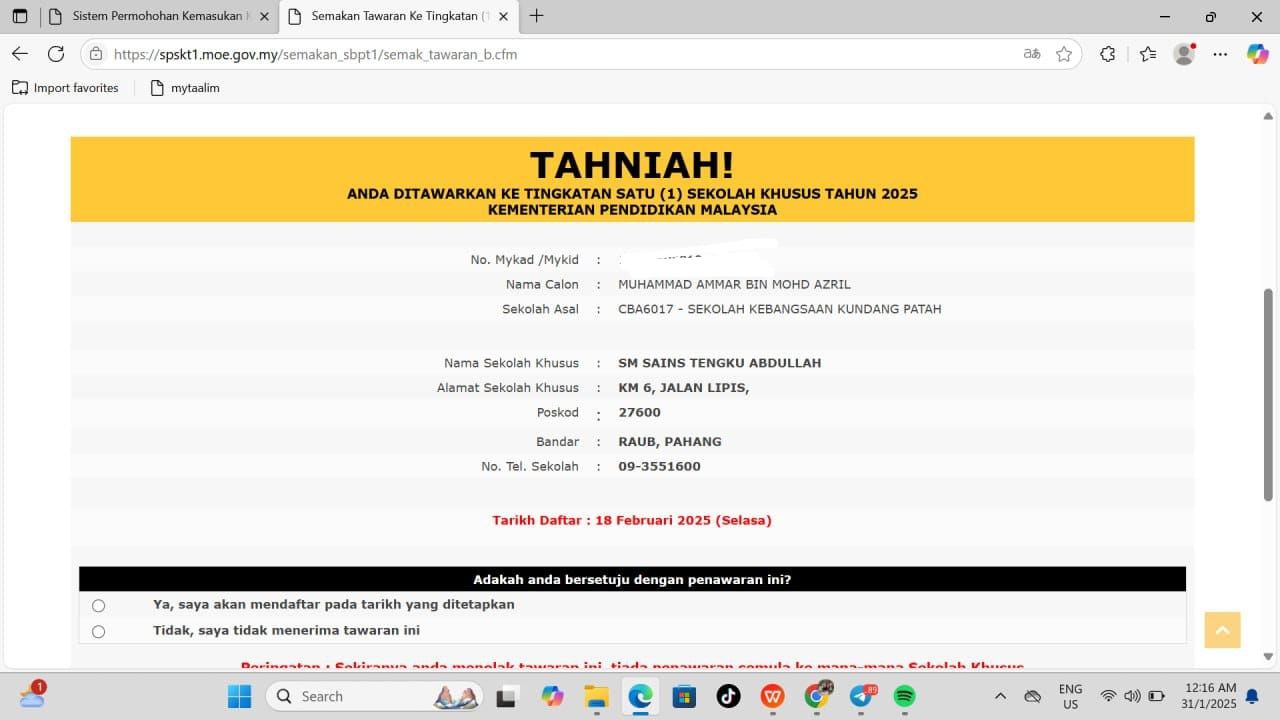
Task: Click the yellow scroll-to-top button
Action: [1222, 630]
